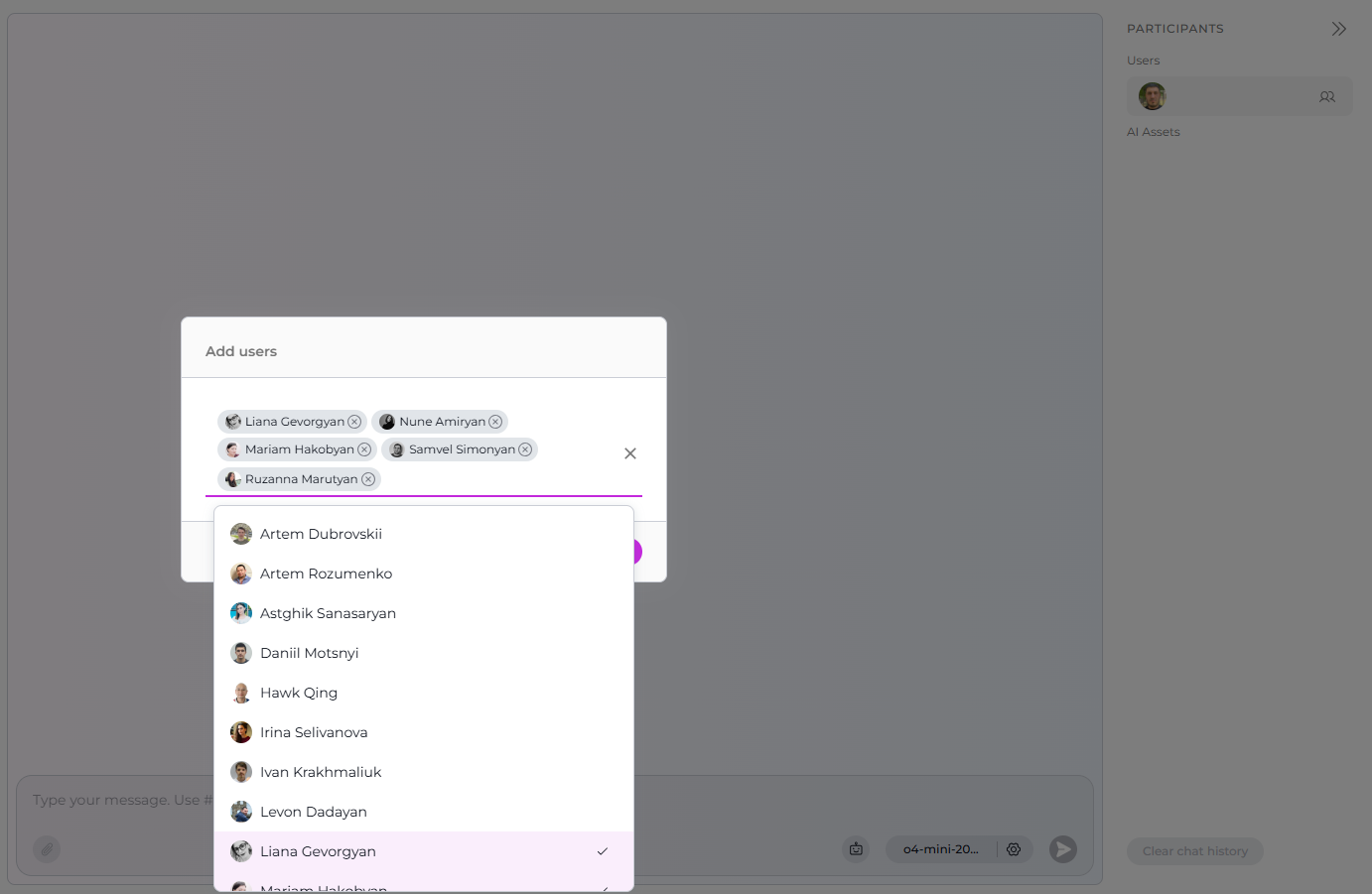Collapse the Participants panel
Image resolution: width=1372 pixels, height=894 pixels.
pos(1338,29)
